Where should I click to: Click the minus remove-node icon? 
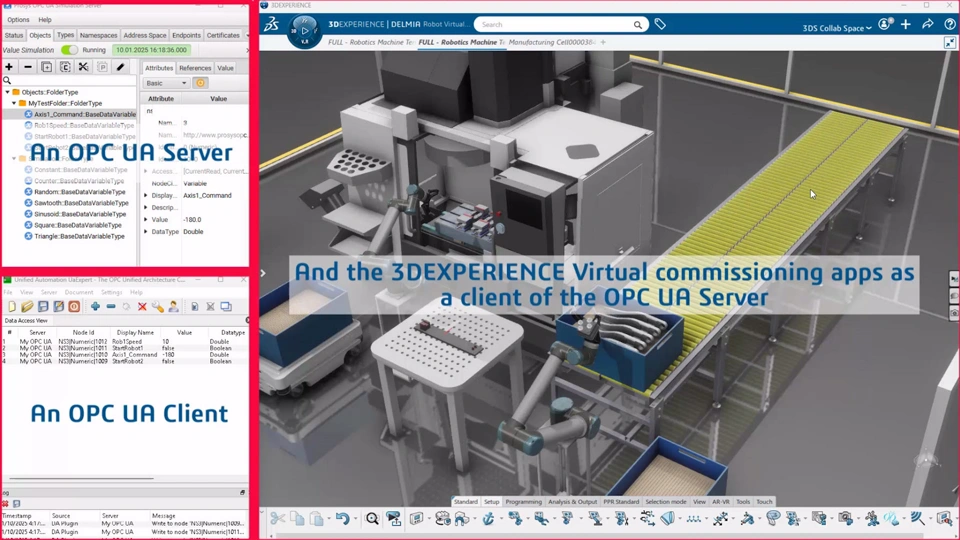tap(28, 67)
